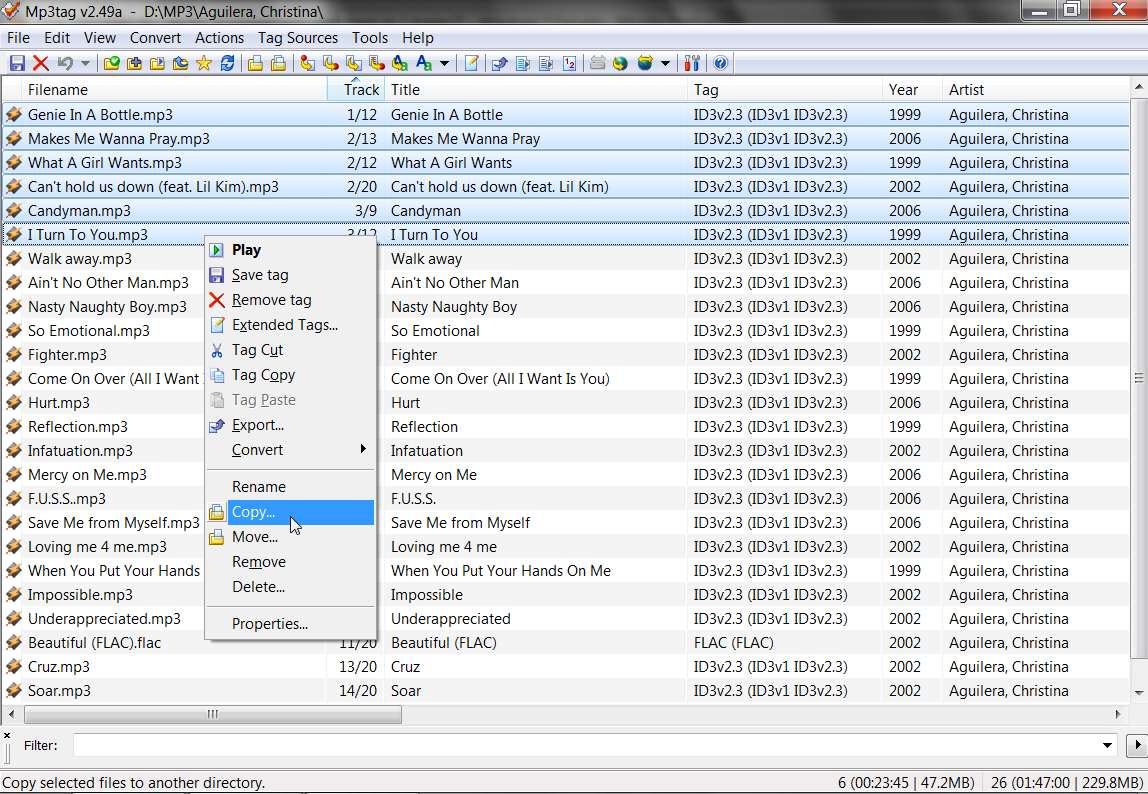Open the View menu
The height and width of the screenshot is (794, 1148).
(x=100, y=38)
